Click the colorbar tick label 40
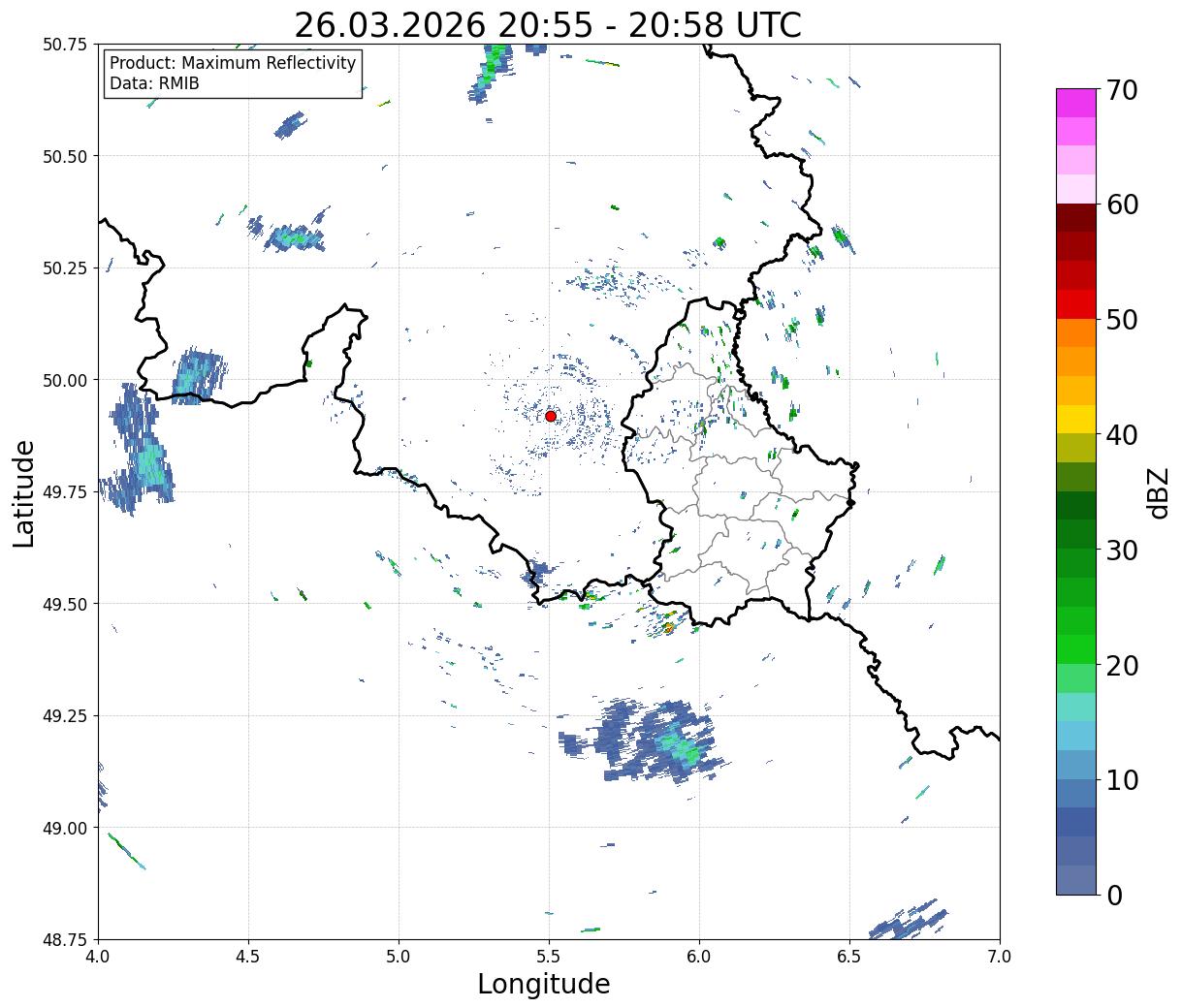The width and height of the screenshot is (1182, 1008). click(x=1121, y=435)
